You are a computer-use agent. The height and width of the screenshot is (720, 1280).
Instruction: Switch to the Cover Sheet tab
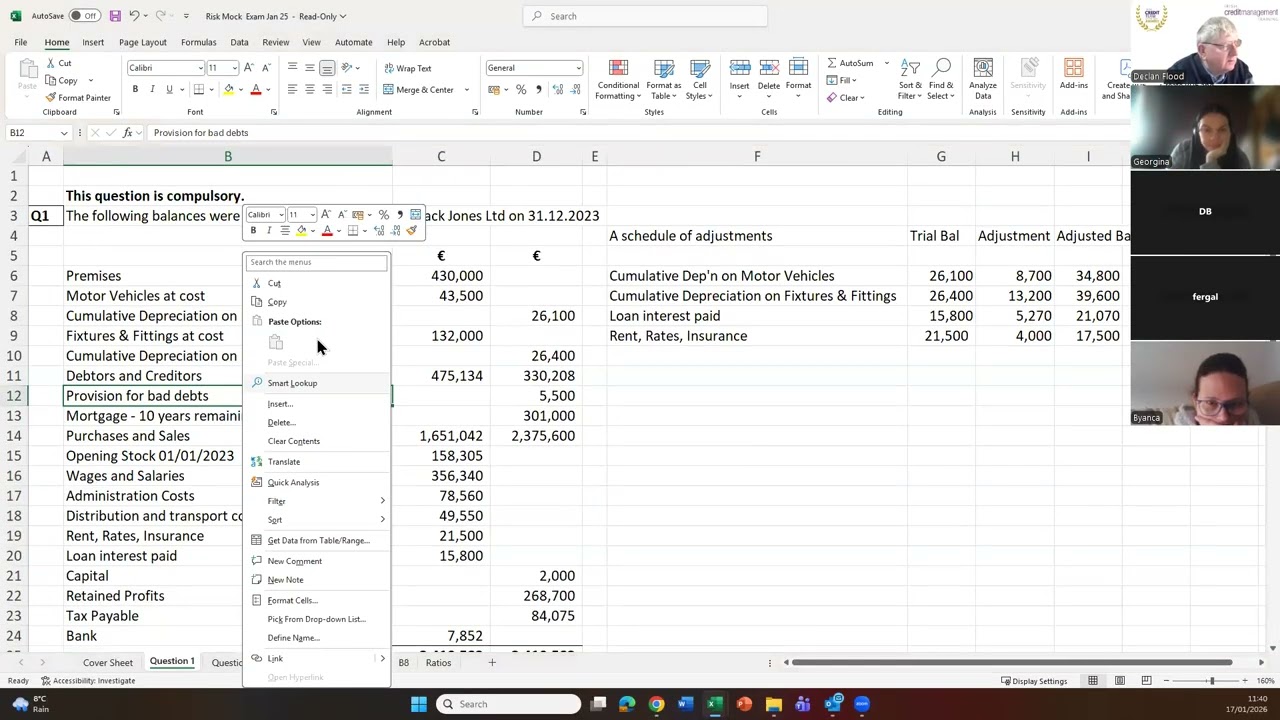pos(108,663)
